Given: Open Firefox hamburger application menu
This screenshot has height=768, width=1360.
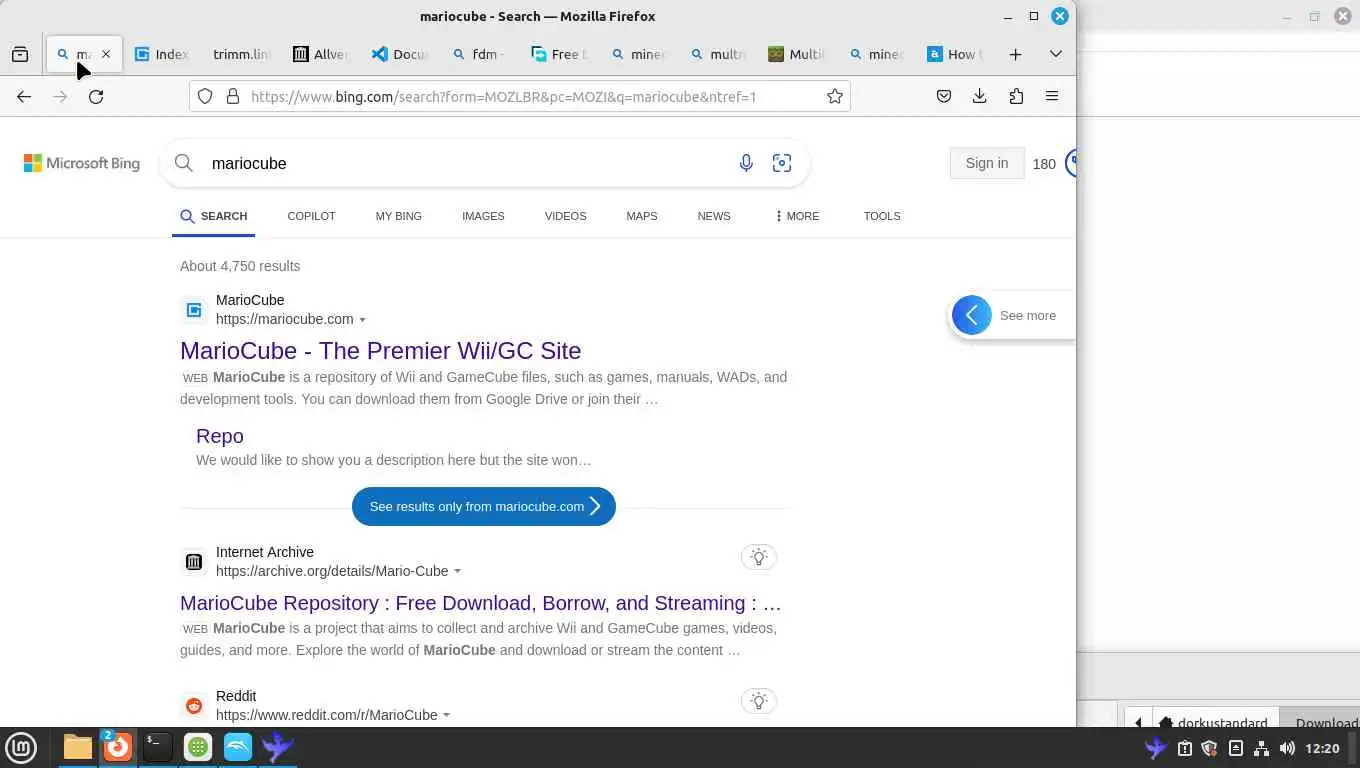Looking at the screenshot, I should click(x=1052, y=96).
